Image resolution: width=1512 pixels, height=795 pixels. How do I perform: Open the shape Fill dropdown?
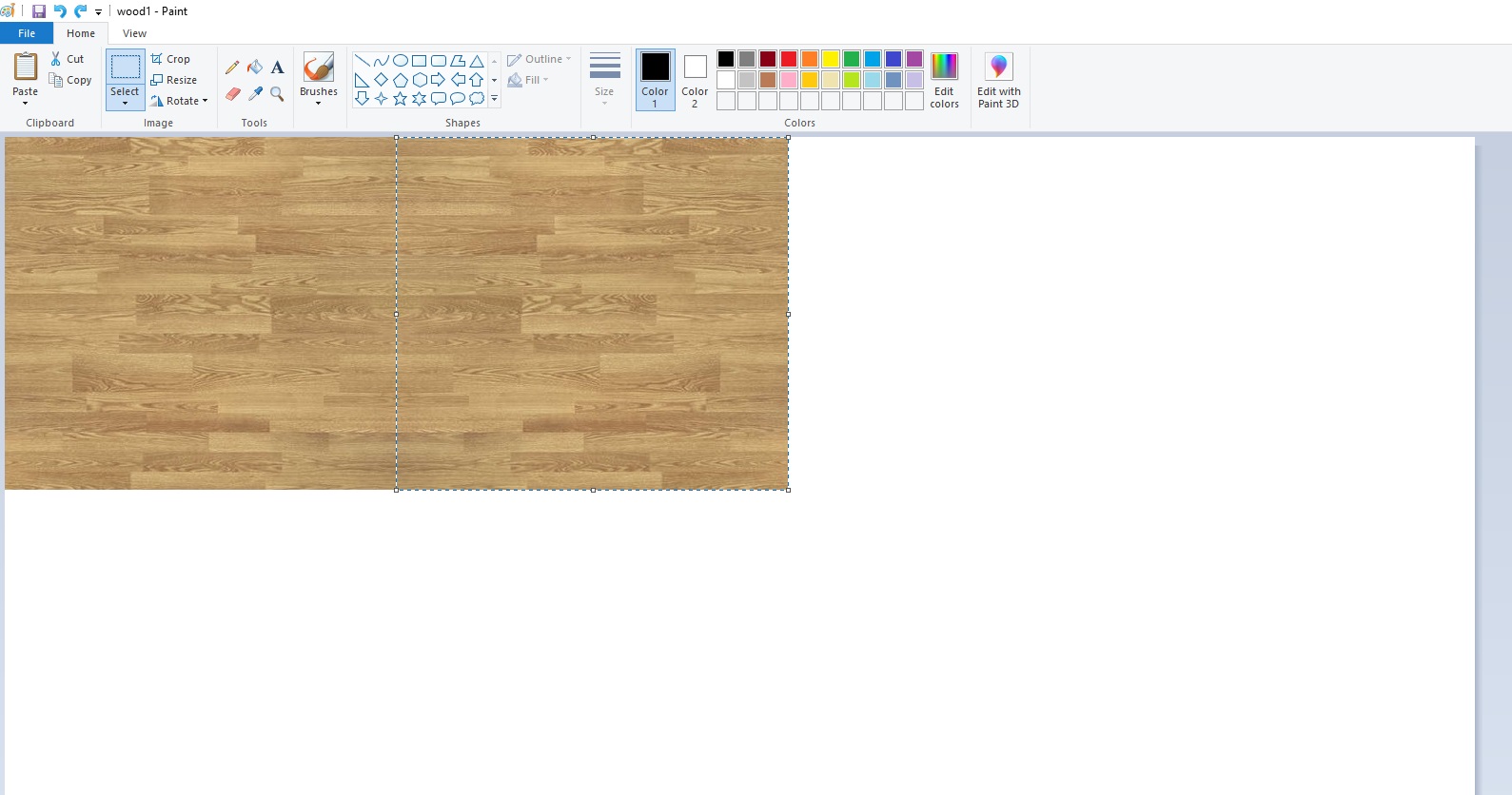(x=529, y=80)
